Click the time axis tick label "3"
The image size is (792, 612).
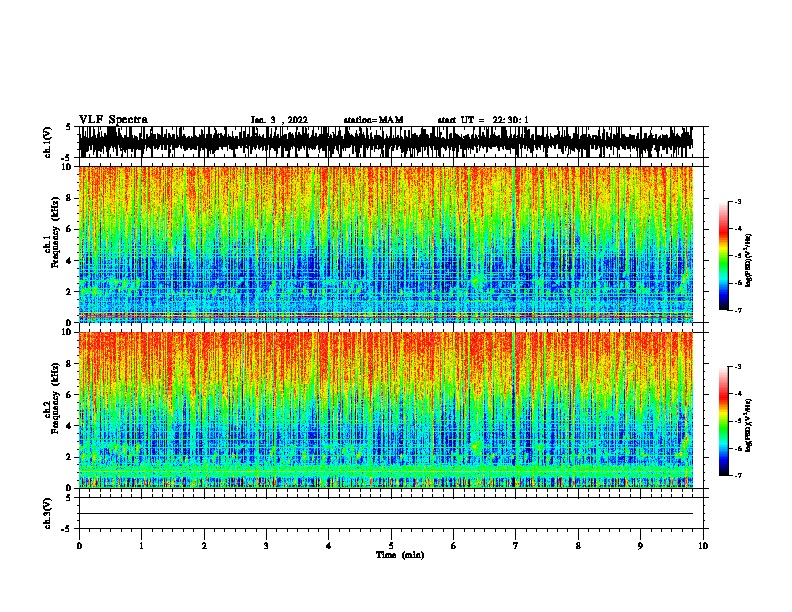pos(266,546)
